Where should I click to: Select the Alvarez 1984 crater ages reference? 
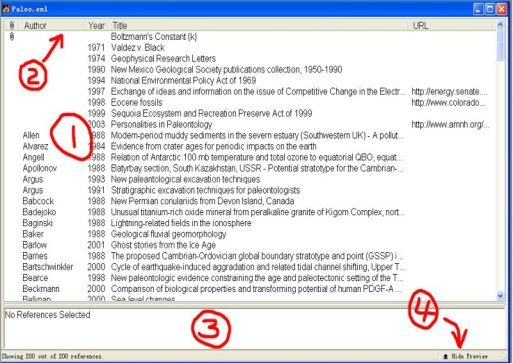250,146
